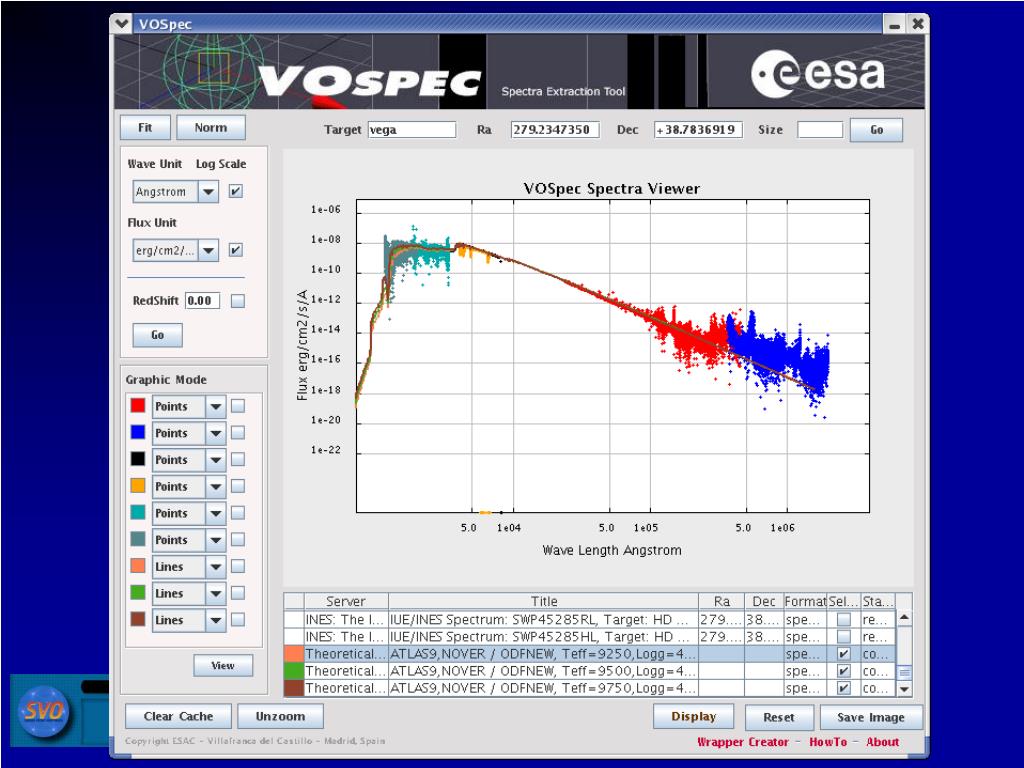Check the box for the red series
The height and width of the screenshot is (768, 1024).
[238, 406]
